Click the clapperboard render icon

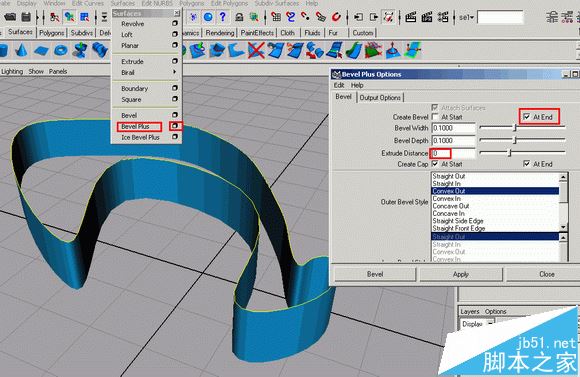[x=411, y=17]
